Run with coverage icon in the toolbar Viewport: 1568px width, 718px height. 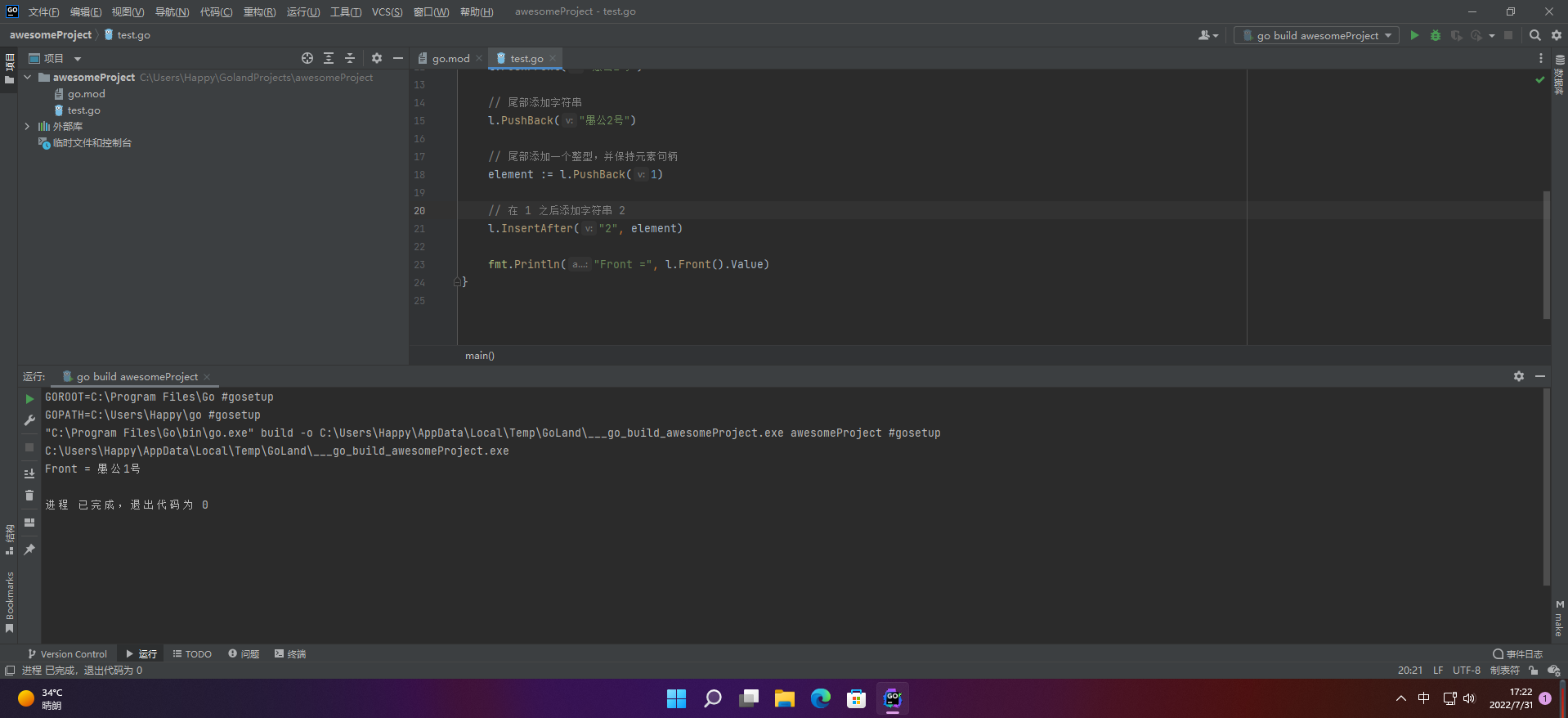1456,35
